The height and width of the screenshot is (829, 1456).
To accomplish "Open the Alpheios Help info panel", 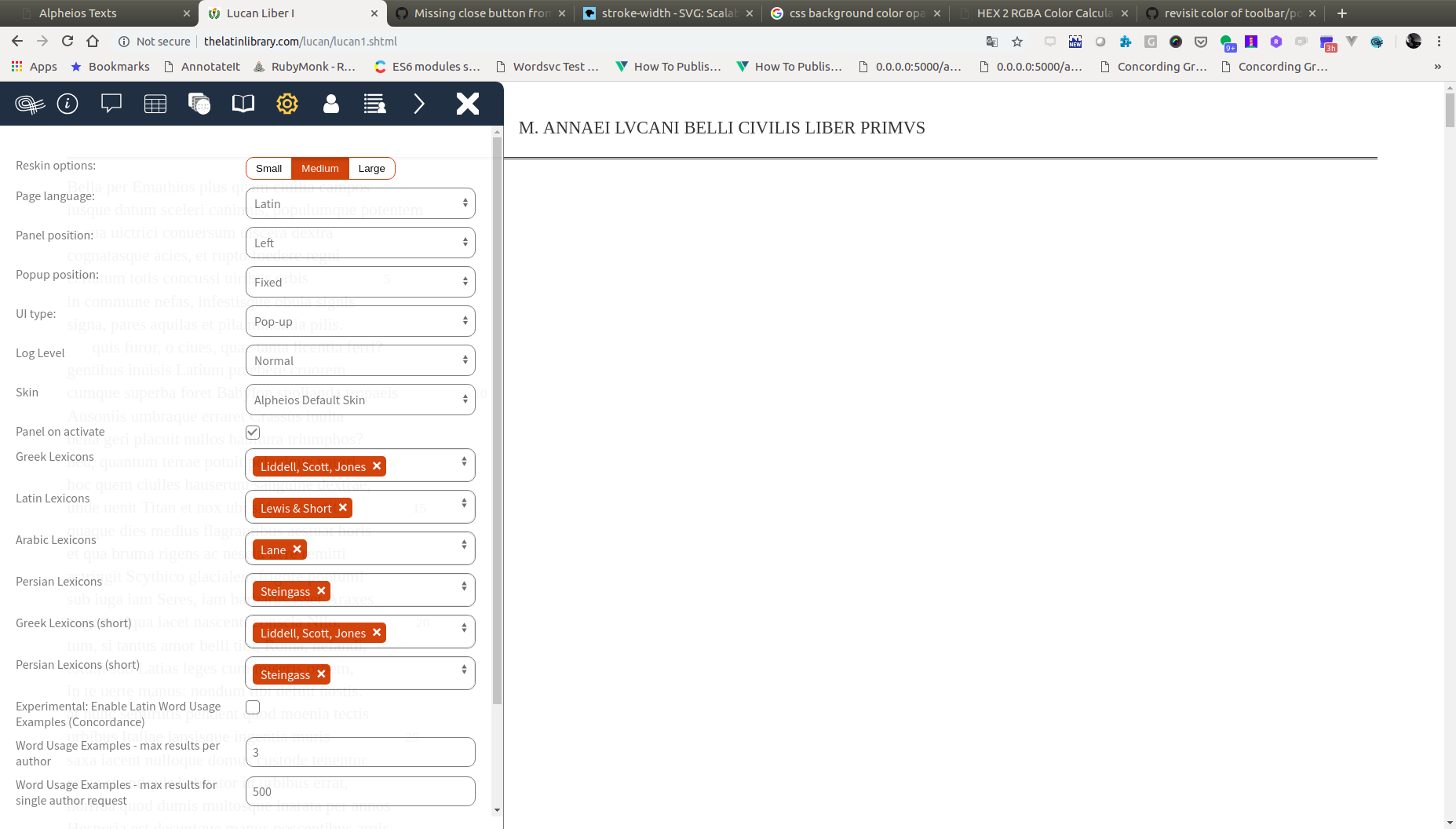I will (x=68, y=103).
